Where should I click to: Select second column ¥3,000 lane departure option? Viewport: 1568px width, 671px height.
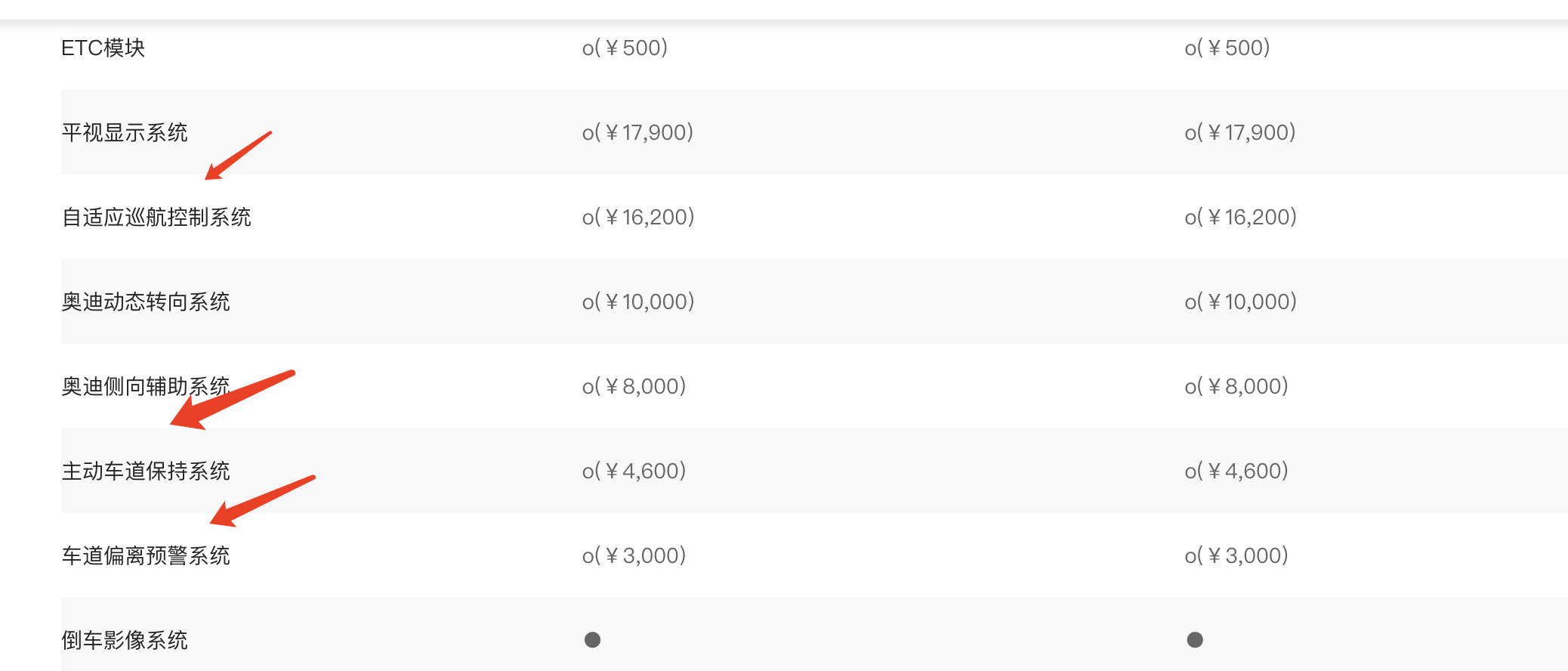click(x=1236, y=555)
